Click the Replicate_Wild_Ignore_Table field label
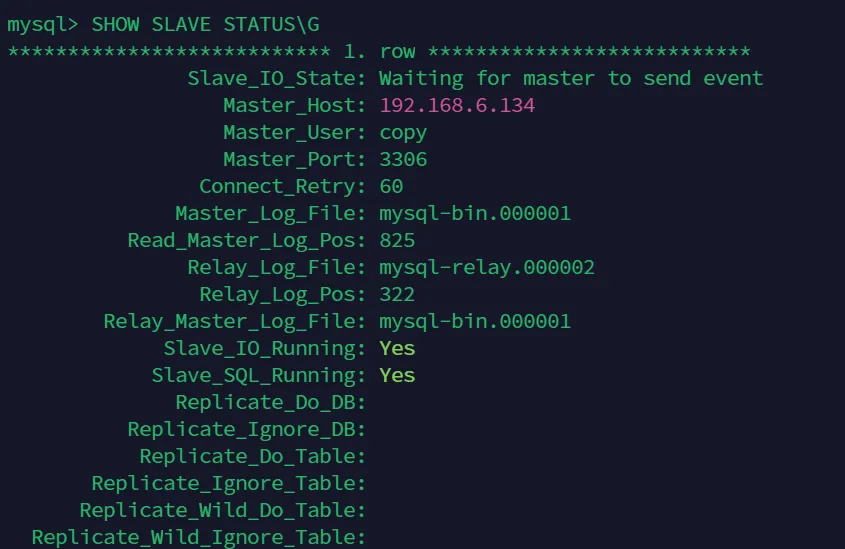Image resolution: width=845 pixels, height=549 pixels. coord(198,537)
